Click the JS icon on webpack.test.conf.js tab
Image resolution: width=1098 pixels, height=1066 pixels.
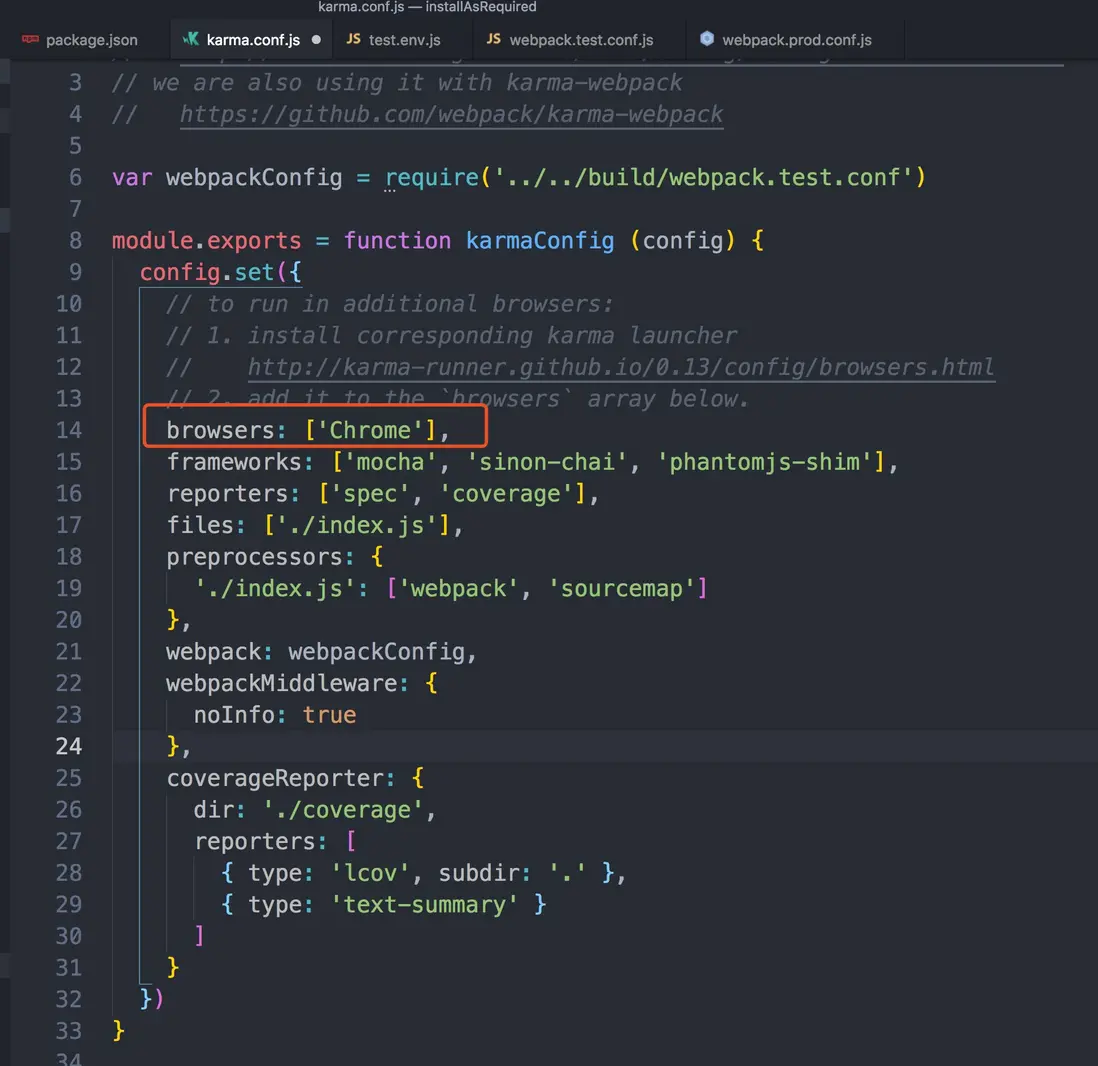tap(492, 41)
